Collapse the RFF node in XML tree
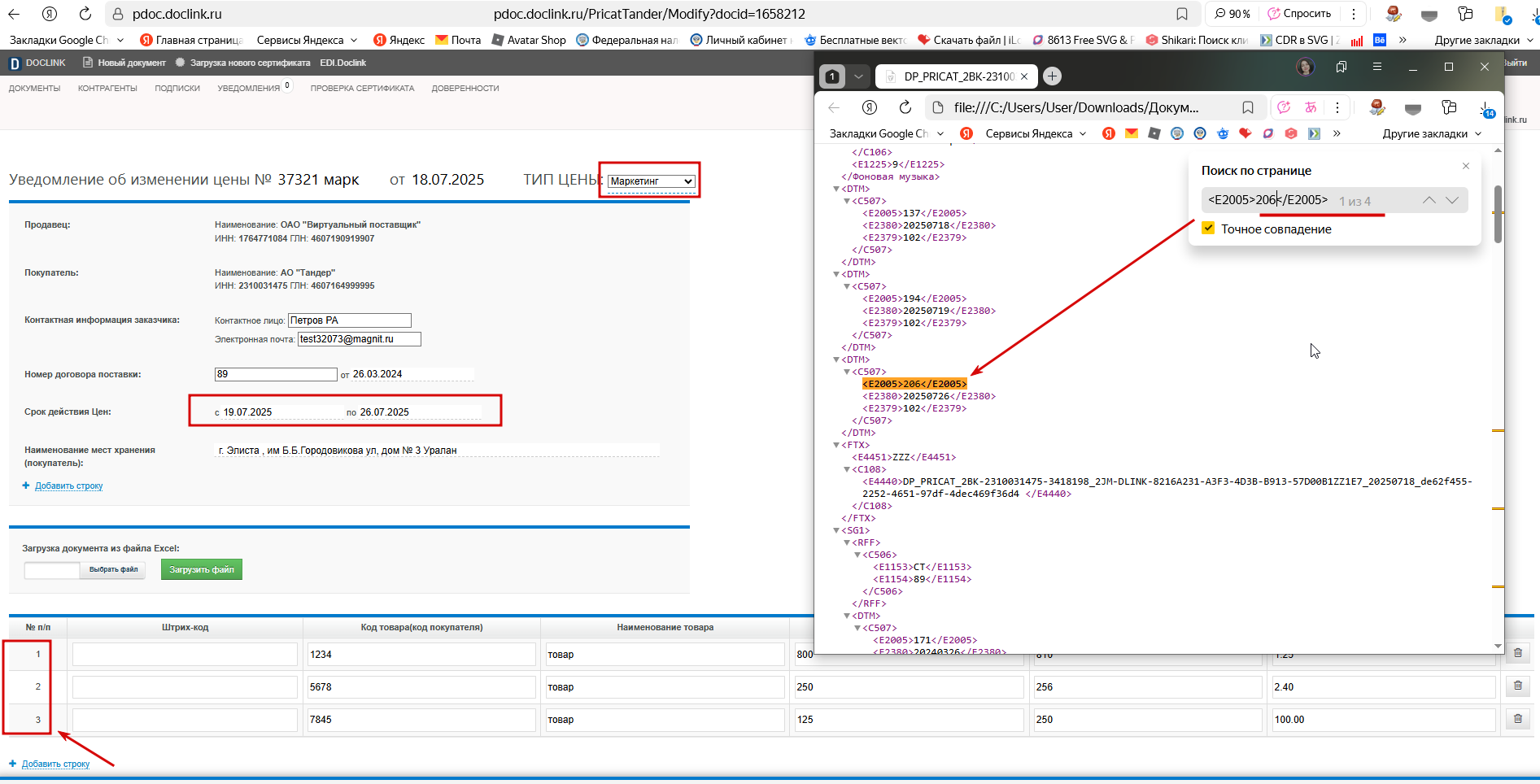Viewport: 1540px width, 784px height. point(847,542)
